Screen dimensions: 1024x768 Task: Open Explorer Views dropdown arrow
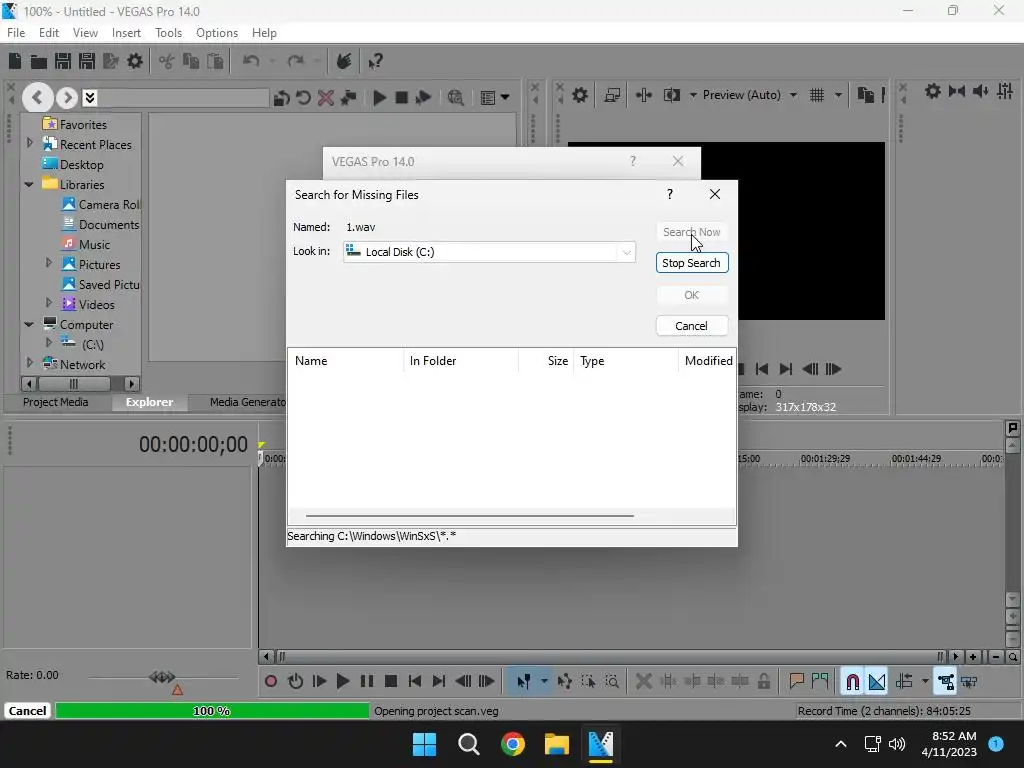click(x=505, y=98)
